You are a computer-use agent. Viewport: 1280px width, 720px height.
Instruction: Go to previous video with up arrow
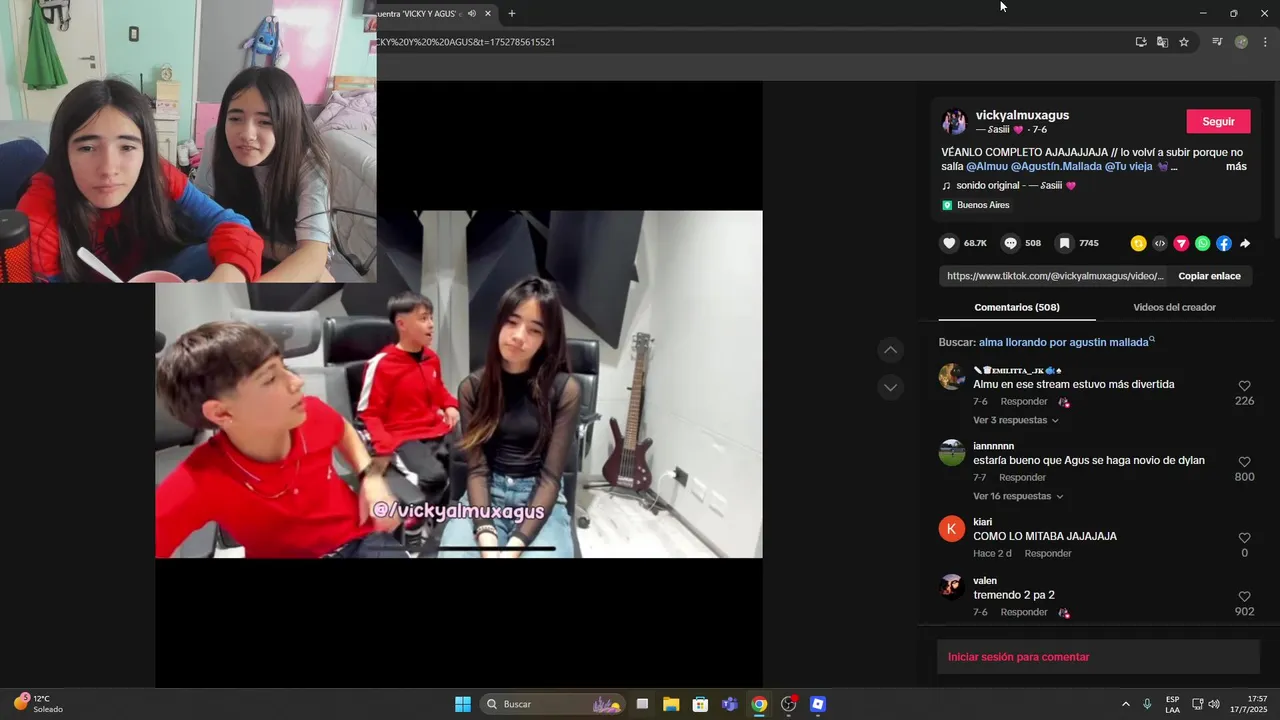890,350
